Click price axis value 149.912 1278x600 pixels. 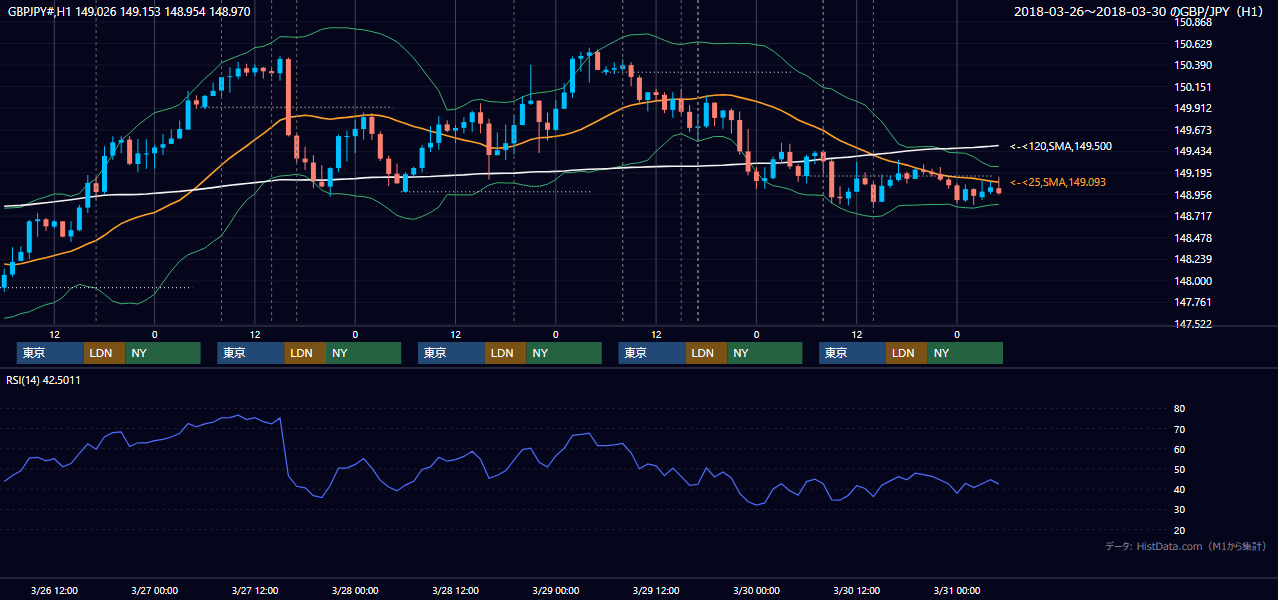point(1194,109)
